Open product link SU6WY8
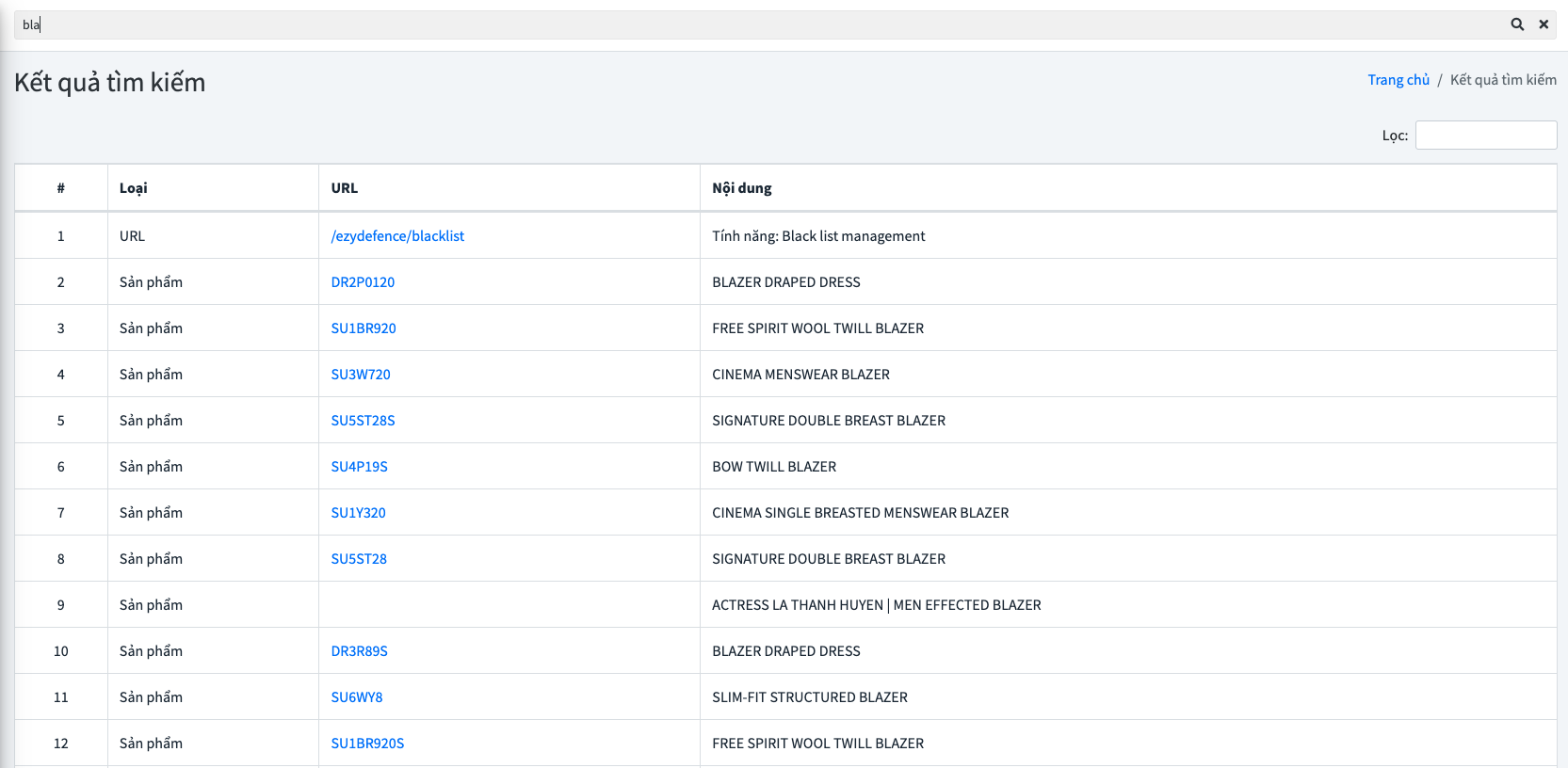The image size is (1568, 768). click(357, 697)
